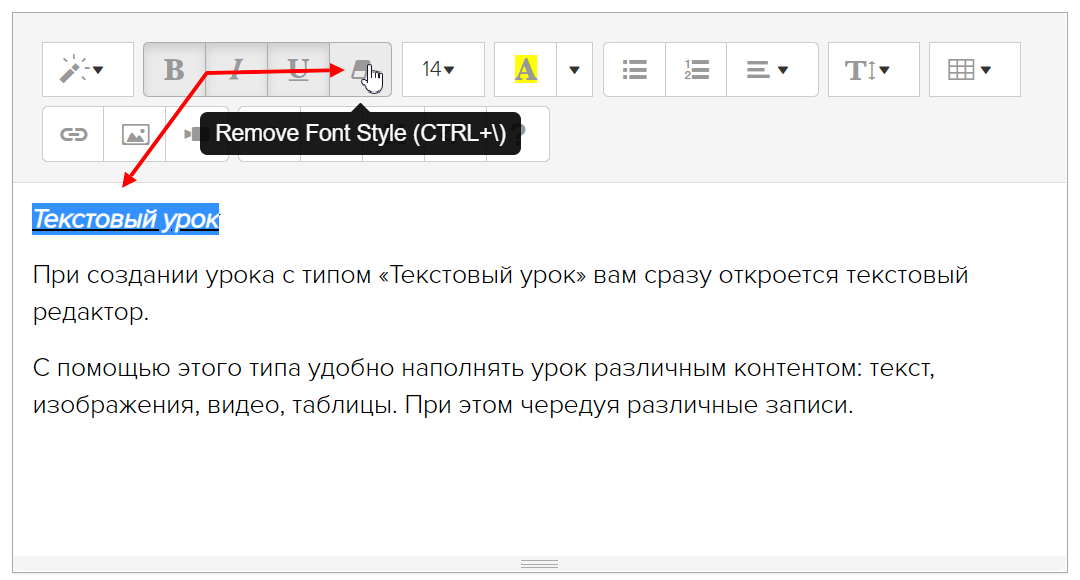Open the font size 14 dropdown
The height and width of the screenshot is (580, 1080).
[442, 70]
